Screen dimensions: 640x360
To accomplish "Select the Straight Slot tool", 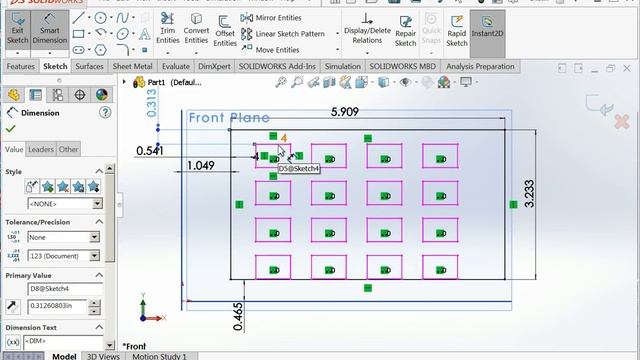I will (78, 50).
